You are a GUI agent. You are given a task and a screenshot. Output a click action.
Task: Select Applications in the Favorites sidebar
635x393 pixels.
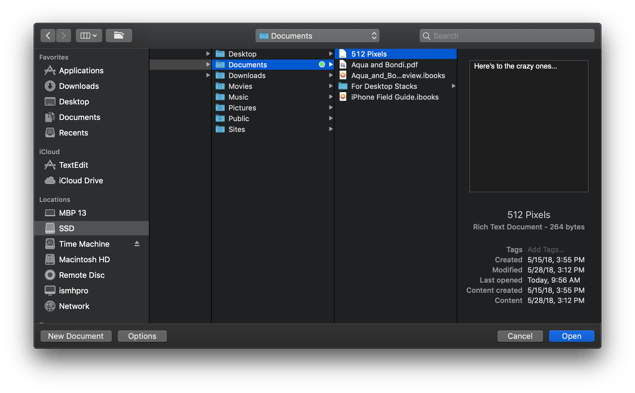[x=92, y=70]
